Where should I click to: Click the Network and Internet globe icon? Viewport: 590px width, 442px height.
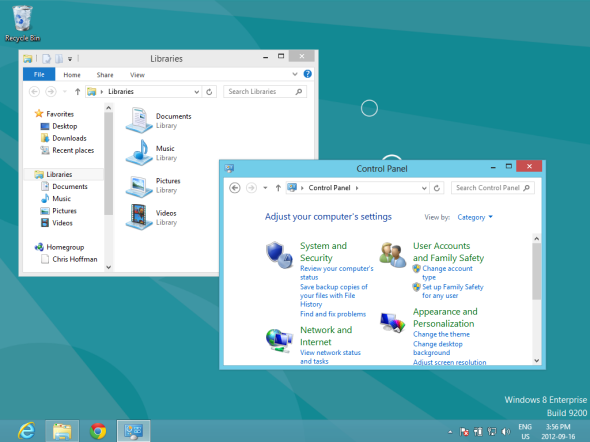coord(279,340)
